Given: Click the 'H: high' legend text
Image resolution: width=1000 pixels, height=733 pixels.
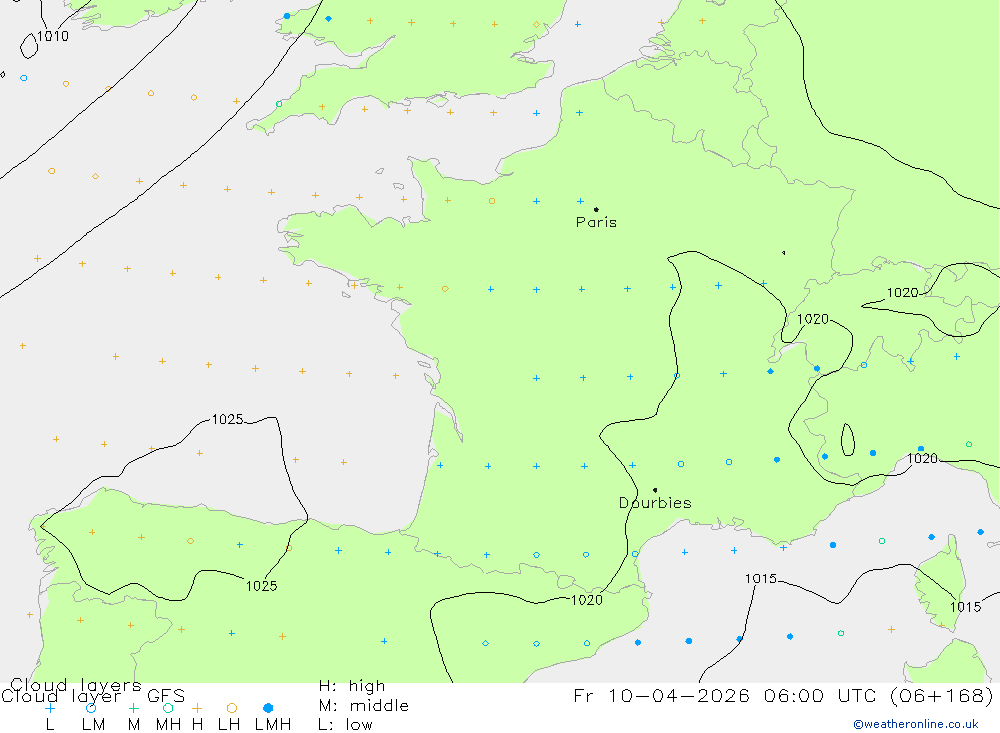Looking at the screenshot, I should point(352,686).
